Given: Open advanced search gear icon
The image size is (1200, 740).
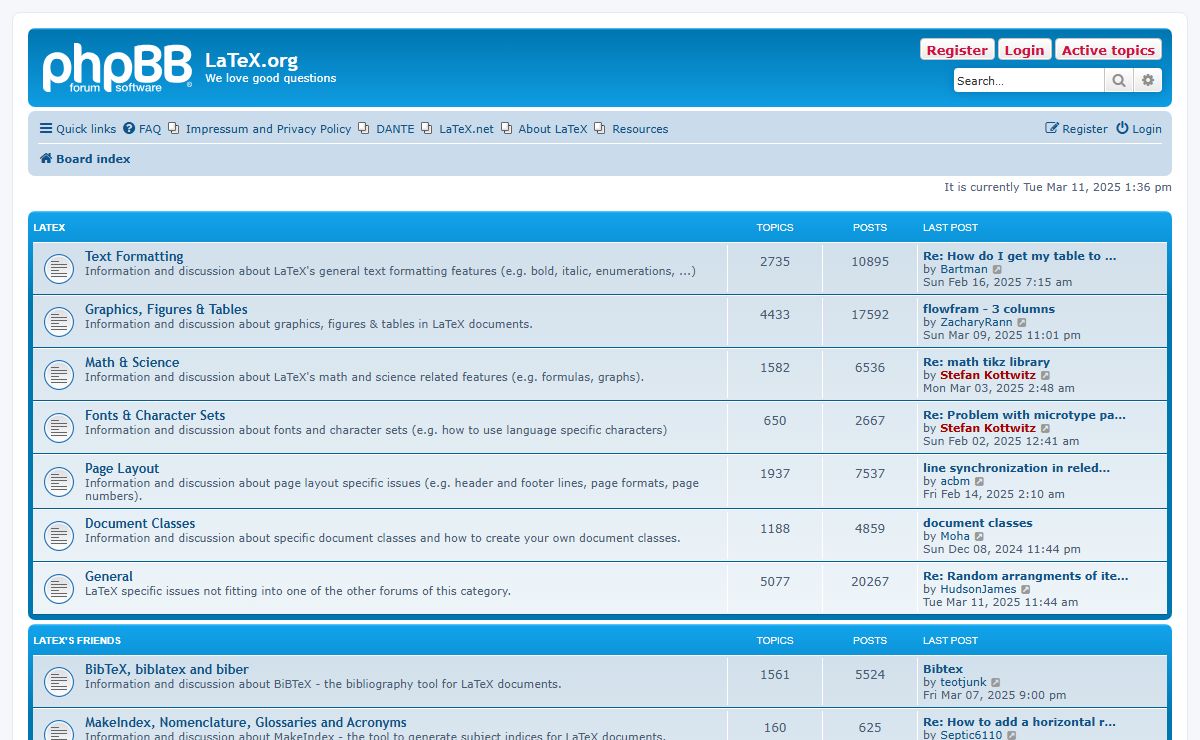Looking at the screenshot, I should (x=1148, y=80).
